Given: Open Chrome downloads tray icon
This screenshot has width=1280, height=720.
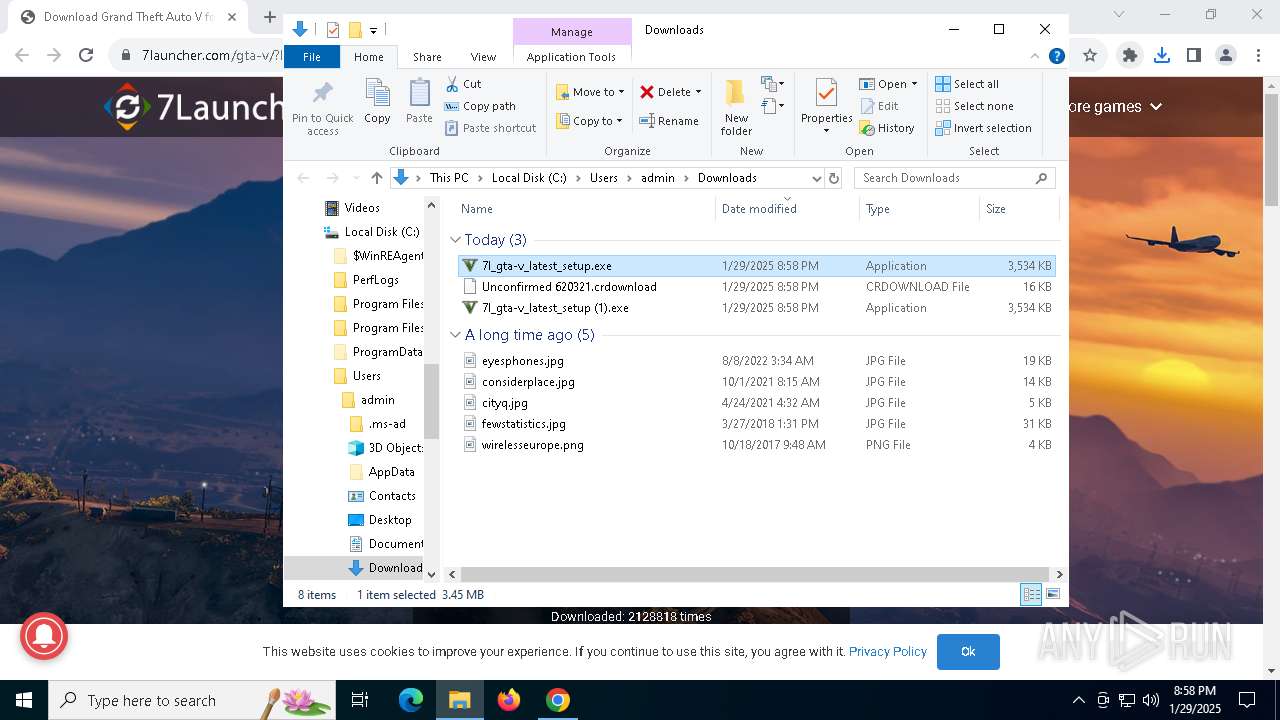Looking at the screenshot, I should [1162, 56].
